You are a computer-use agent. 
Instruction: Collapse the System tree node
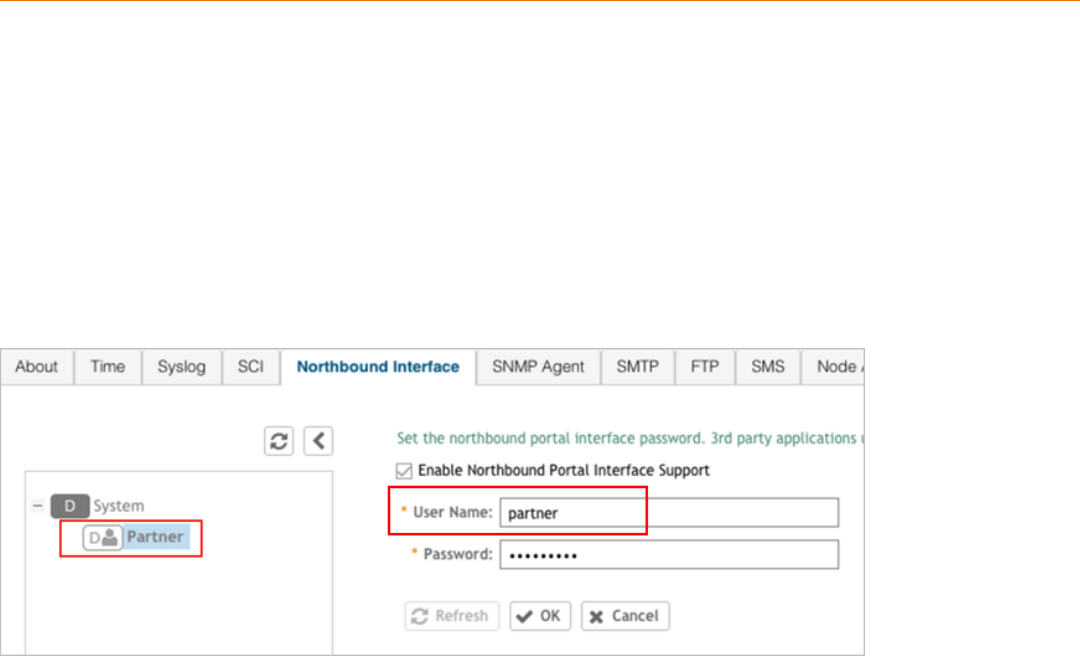pyautogui.click(x=37, y=506)
